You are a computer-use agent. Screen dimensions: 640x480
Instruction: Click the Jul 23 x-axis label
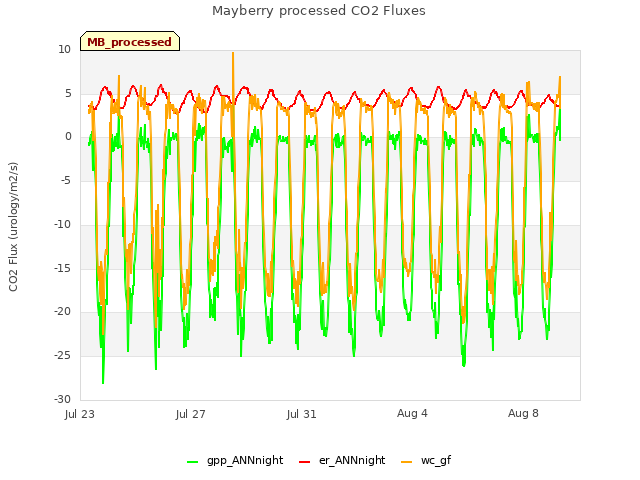(80, 414)
